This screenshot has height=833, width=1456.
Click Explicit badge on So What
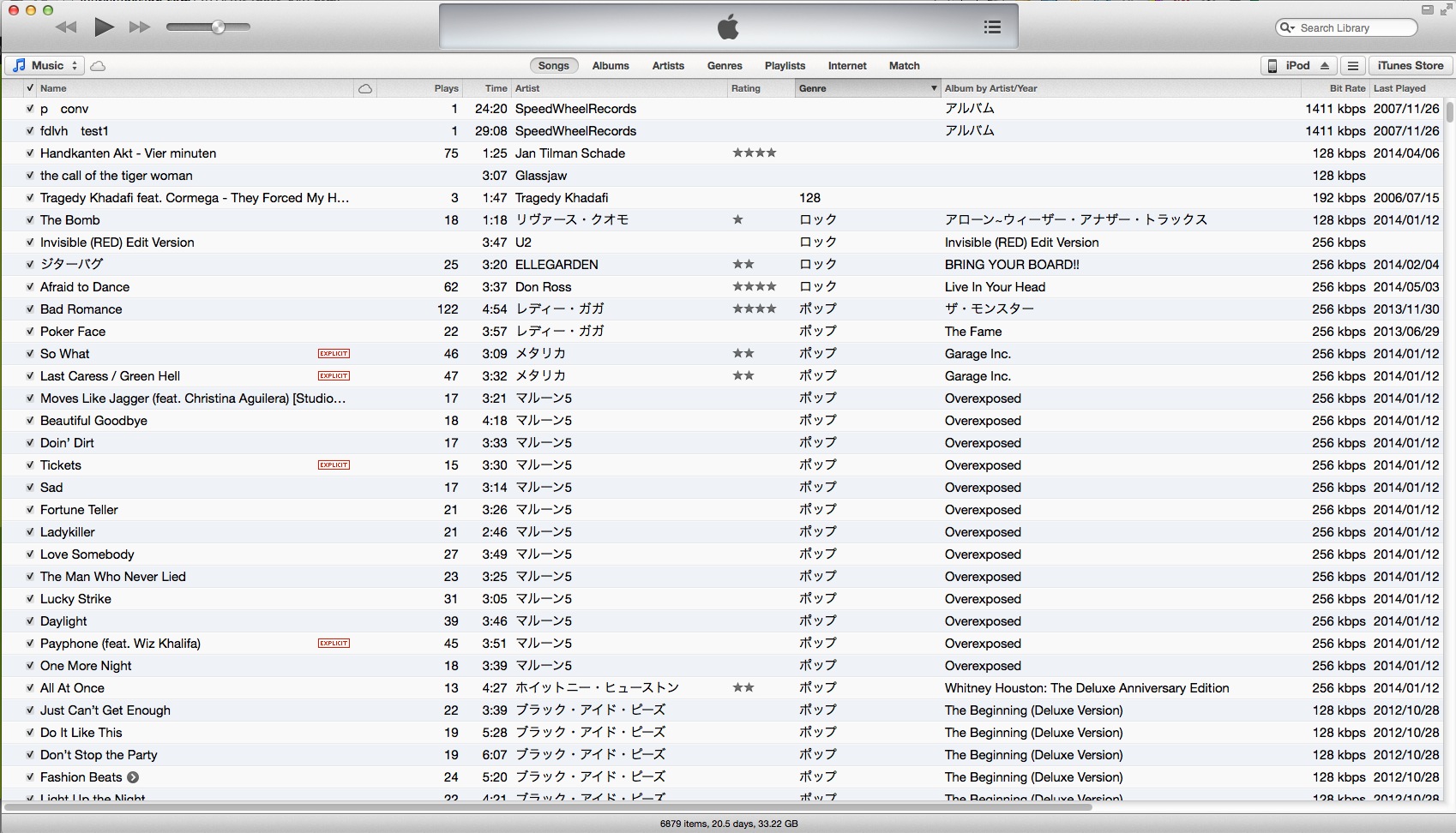tap(334, 354)
